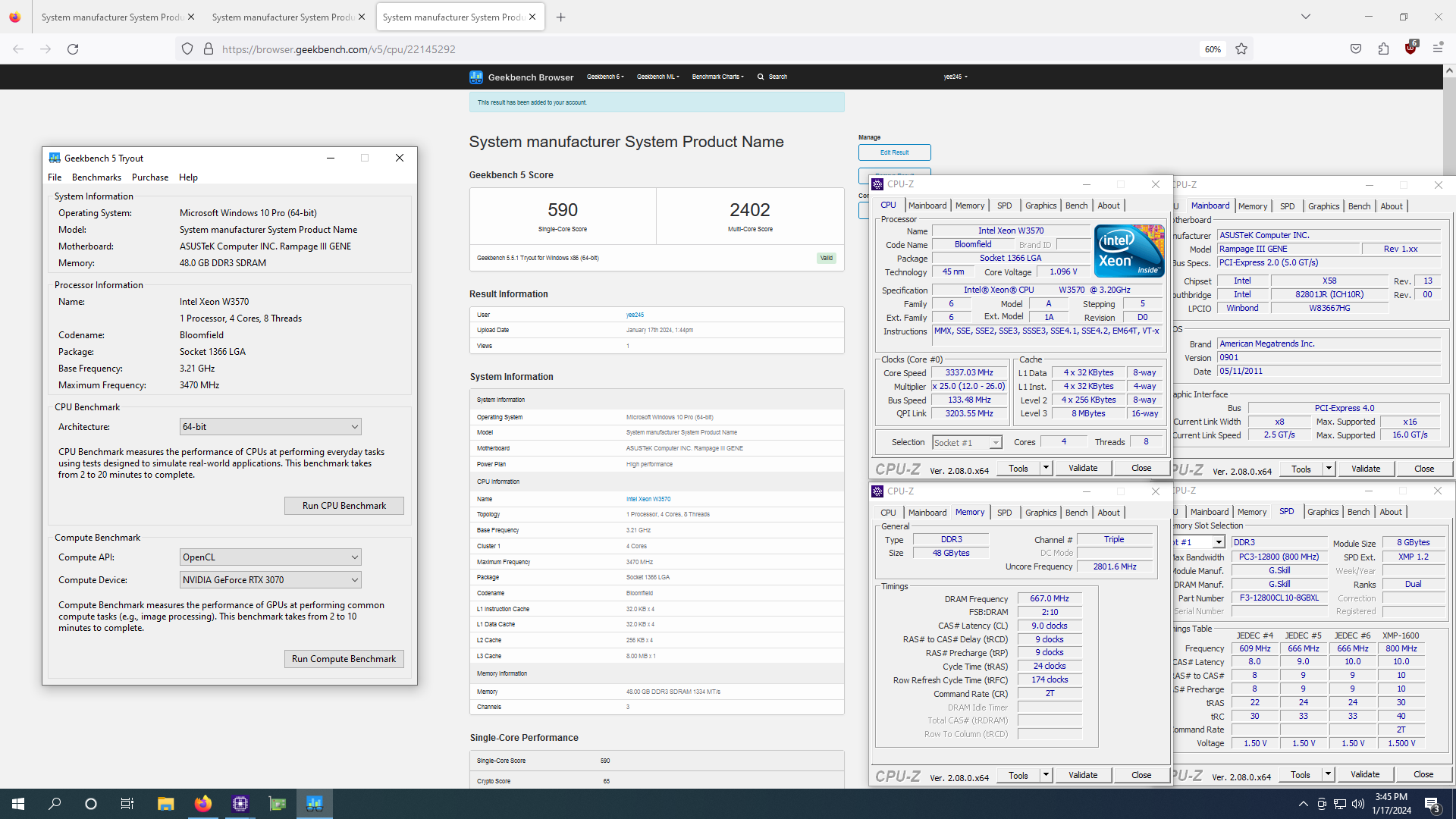Open File Explorer from the taskbar
Image resolution: width=1456 pixels, height=819 pixels.
tap(165, 804)
